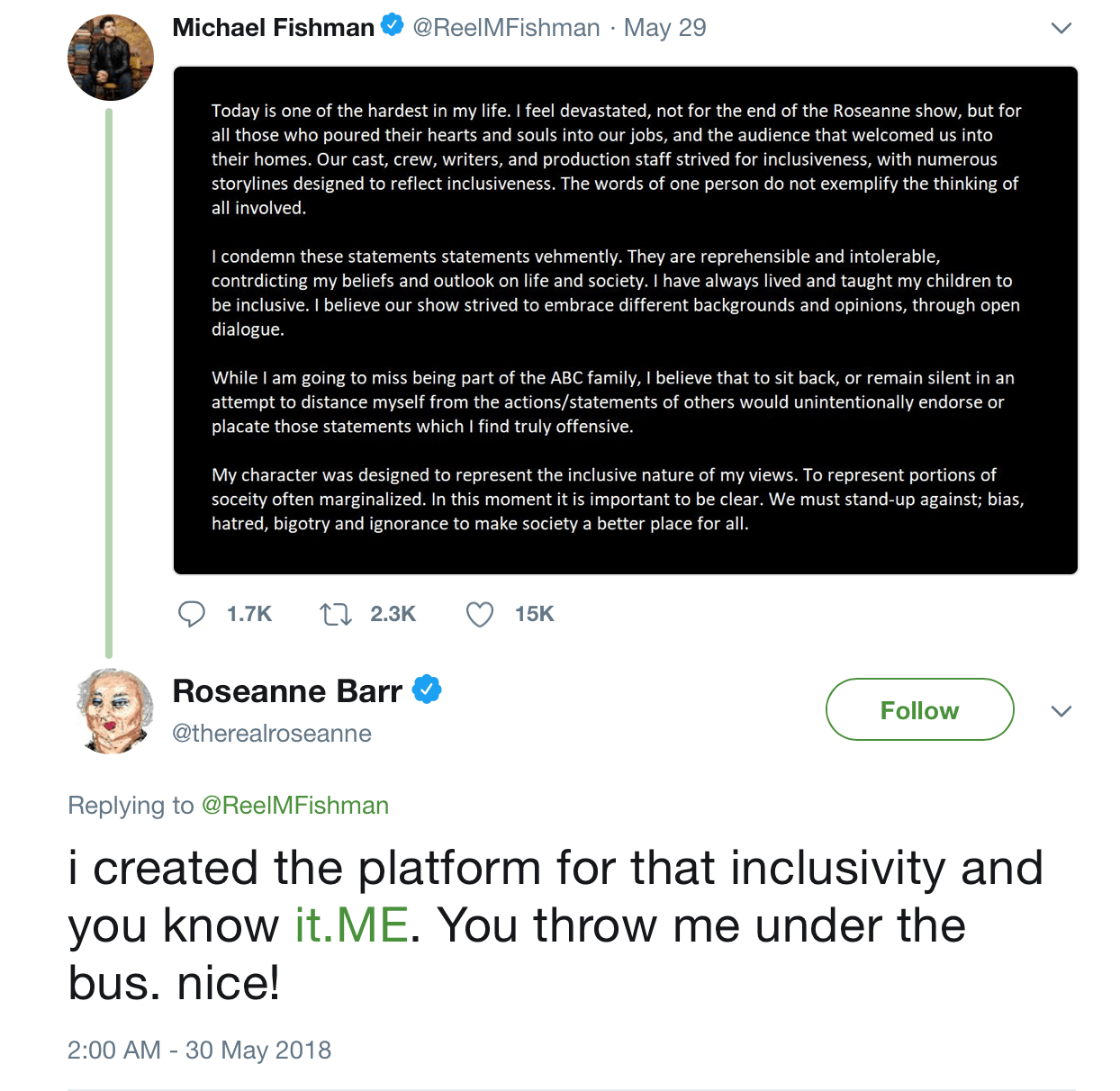Click Michael Fishman's verified badge

[392, 26]
